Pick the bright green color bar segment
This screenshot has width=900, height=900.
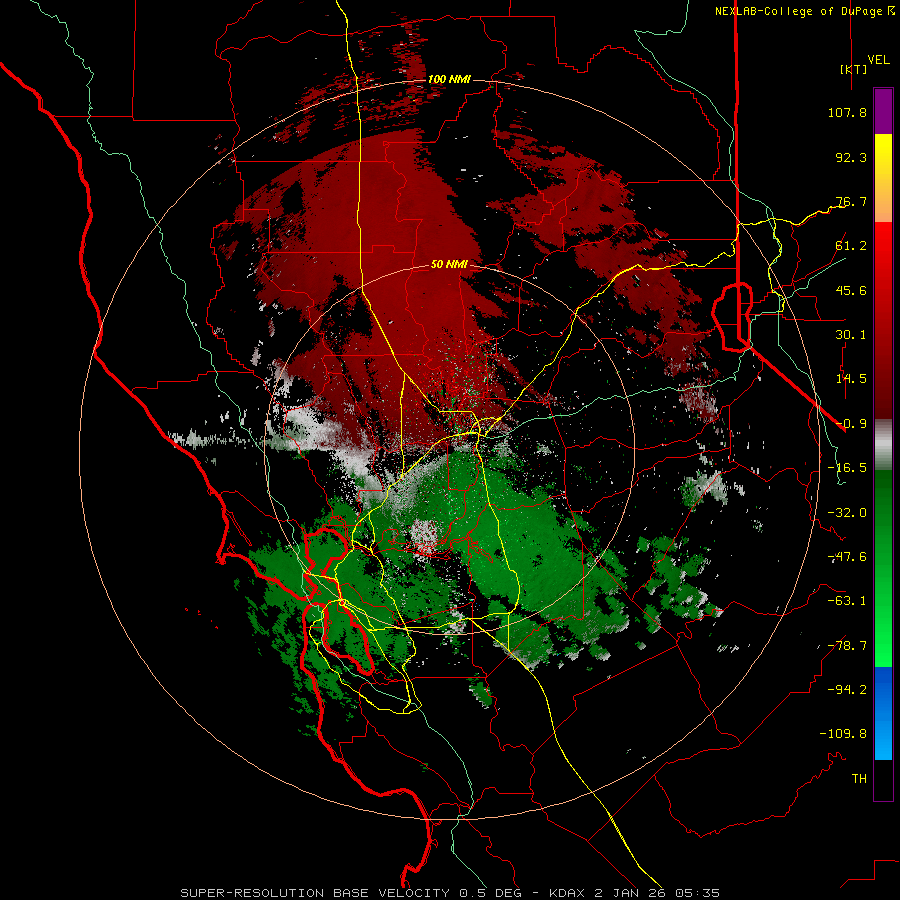(x=883, y=643)
